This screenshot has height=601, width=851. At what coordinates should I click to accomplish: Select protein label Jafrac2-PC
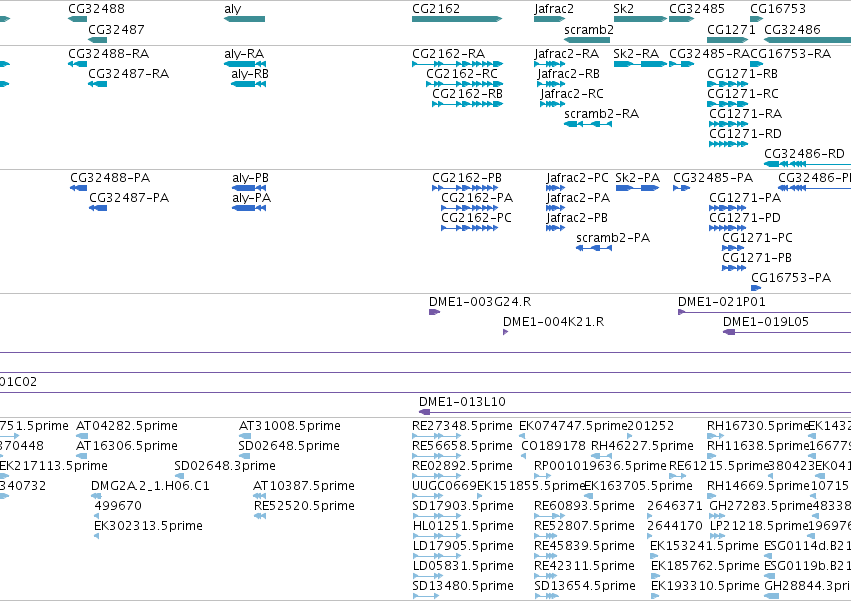pos(577,178)
